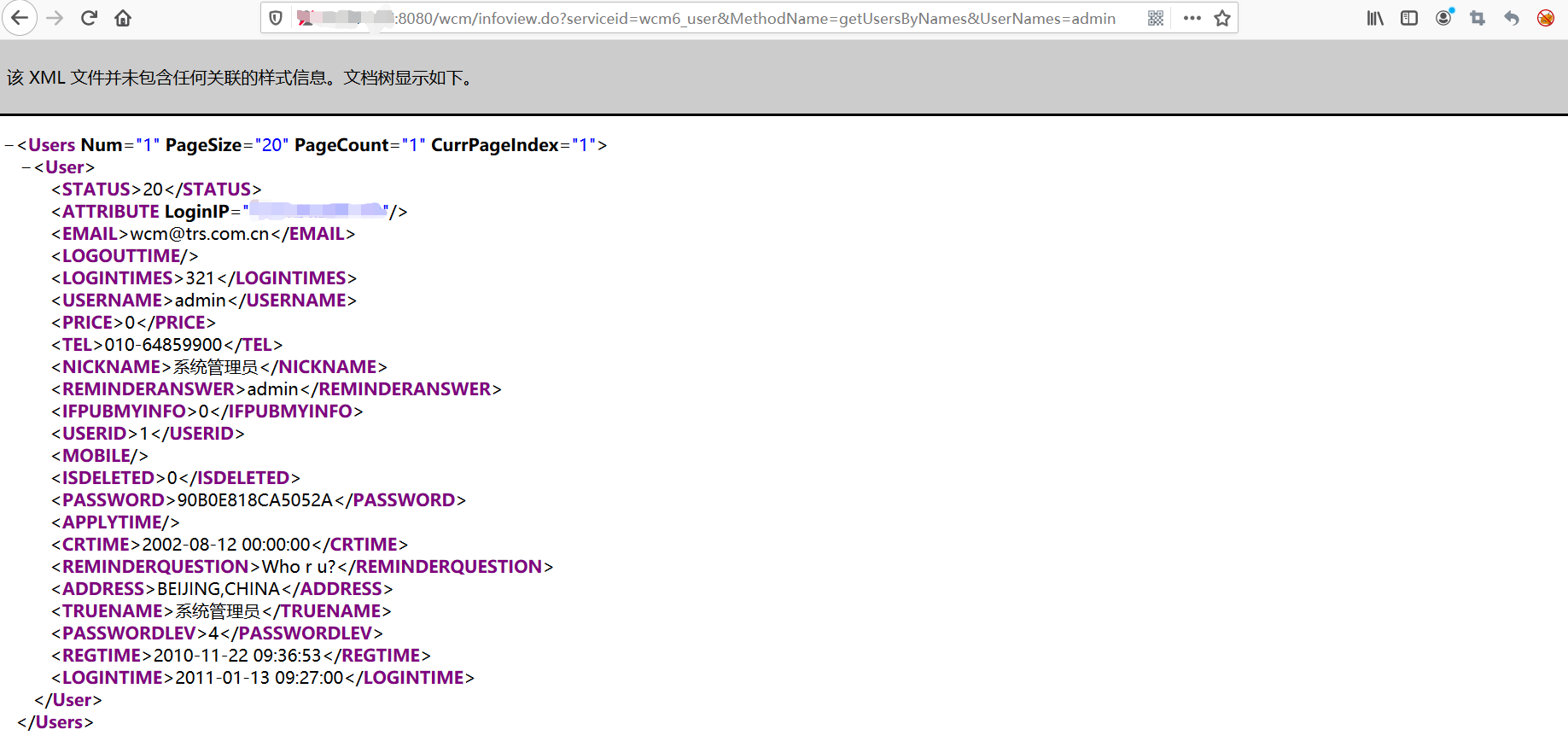
Task: Select the REMINDERQUESTION text Who r u?
Action: coord(299,567)
